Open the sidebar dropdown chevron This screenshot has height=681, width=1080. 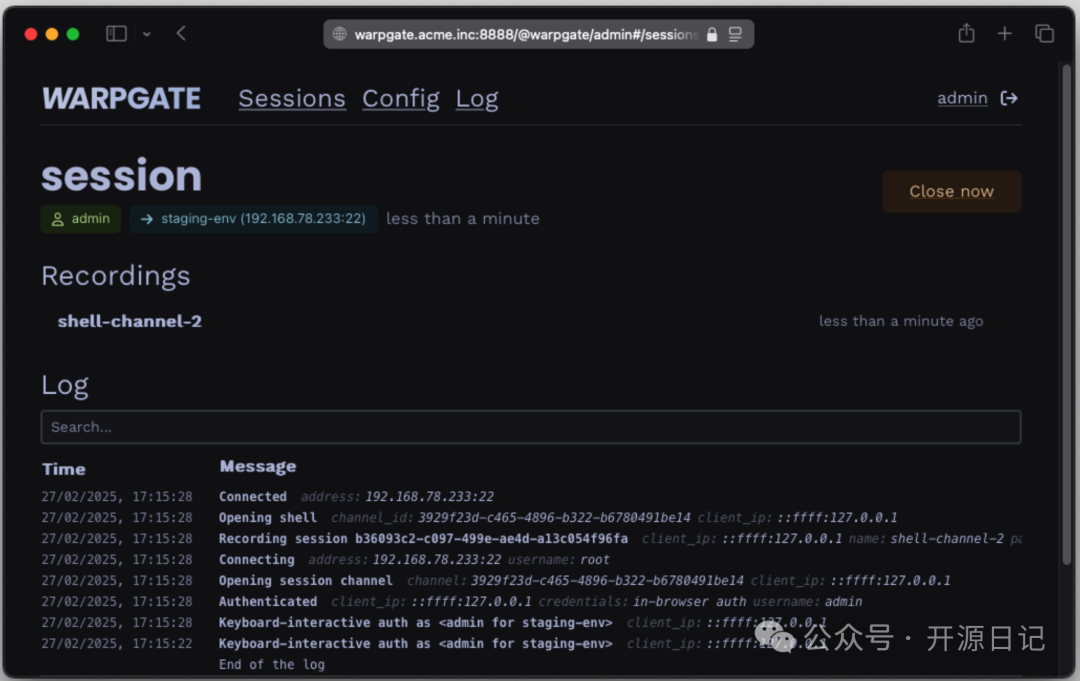(x=147, y=34)
